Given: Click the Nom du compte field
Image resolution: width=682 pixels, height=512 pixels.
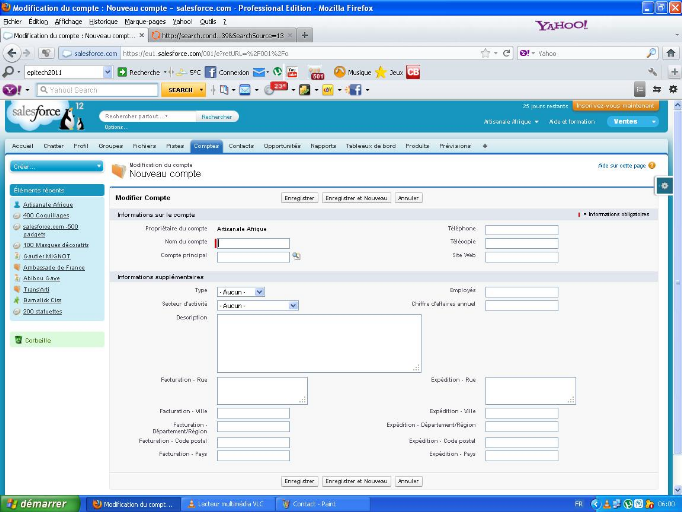Looking at the screenshot, I should pyautogui.click(x=253, y=243).
